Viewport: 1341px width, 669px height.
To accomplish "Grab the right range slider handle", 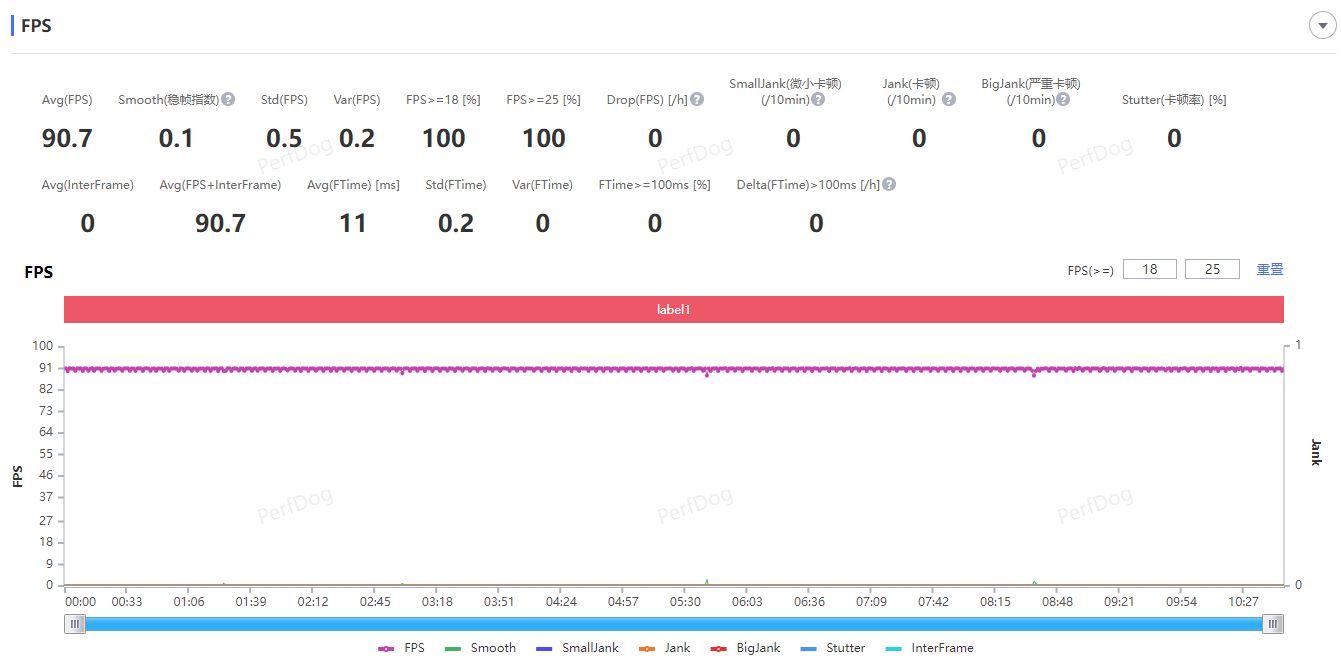I will coord(1273,624).
